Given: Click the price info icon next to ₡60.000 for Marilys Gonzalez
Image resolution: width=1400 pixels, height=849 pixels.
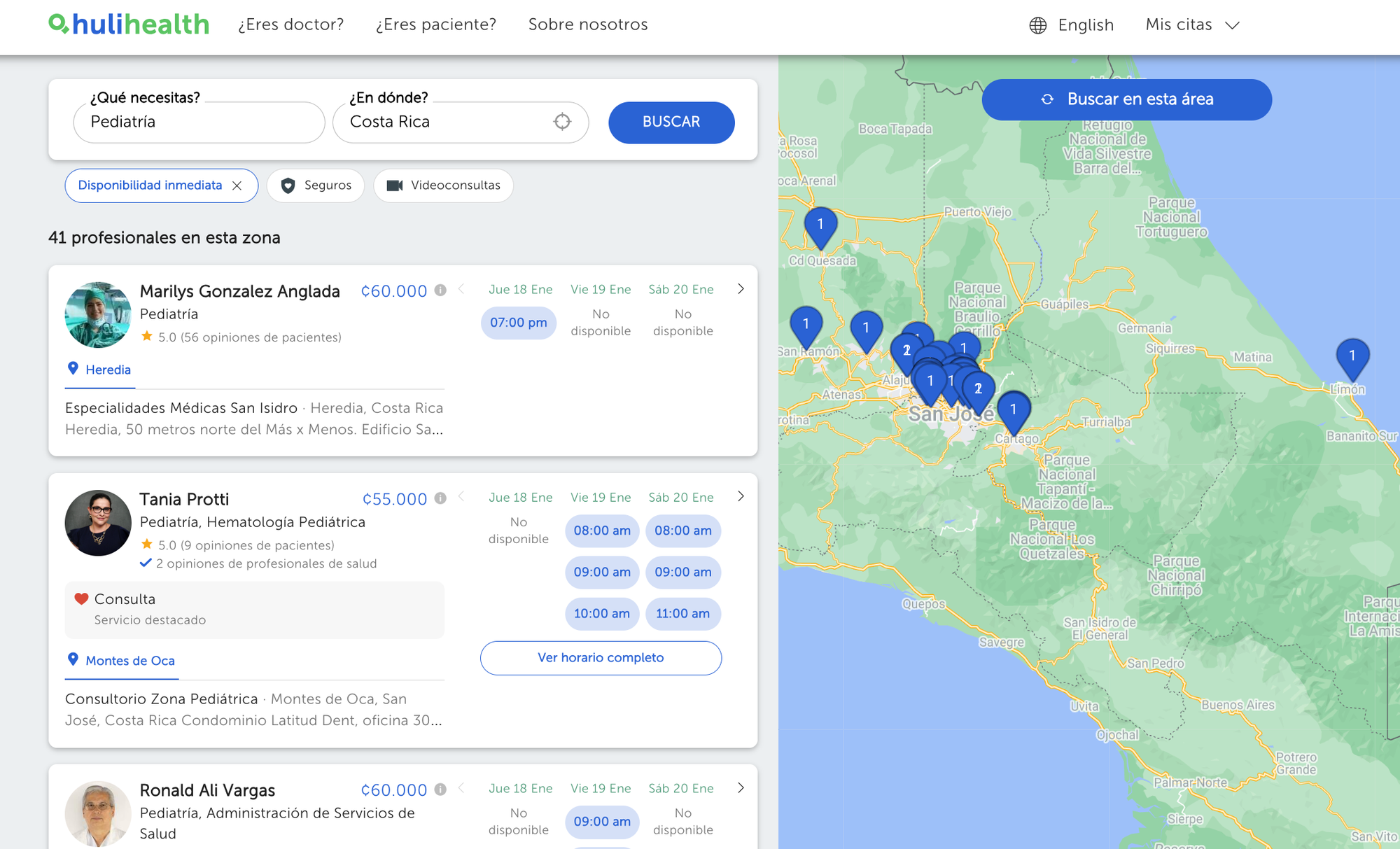Looking at the screenshot, I should [x=440, y=290].
